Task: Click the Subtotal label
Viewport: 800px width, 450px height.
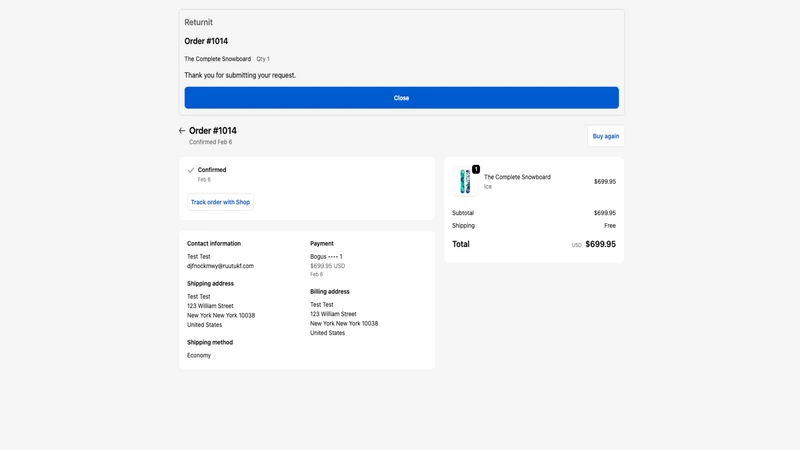Action: pos(463,213)
